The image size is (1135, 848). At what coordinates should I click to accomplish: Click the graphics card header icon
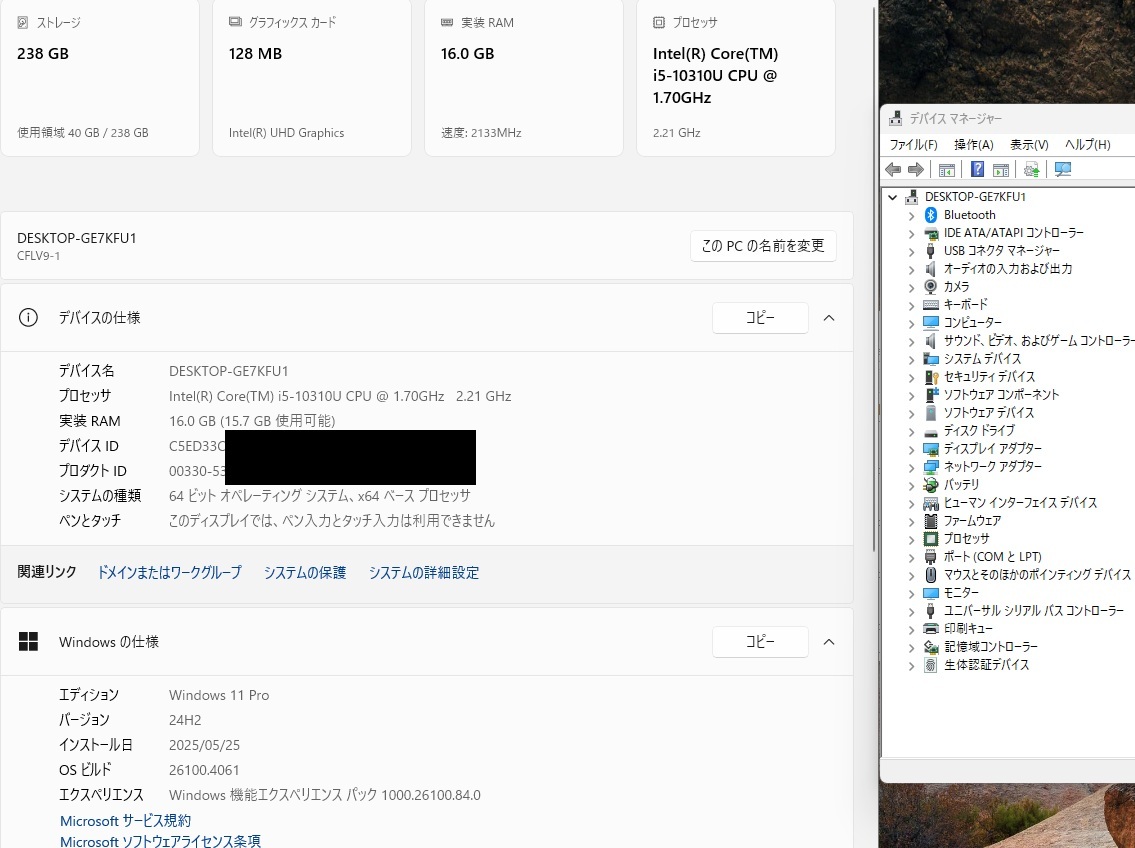[x=235, y=22]
